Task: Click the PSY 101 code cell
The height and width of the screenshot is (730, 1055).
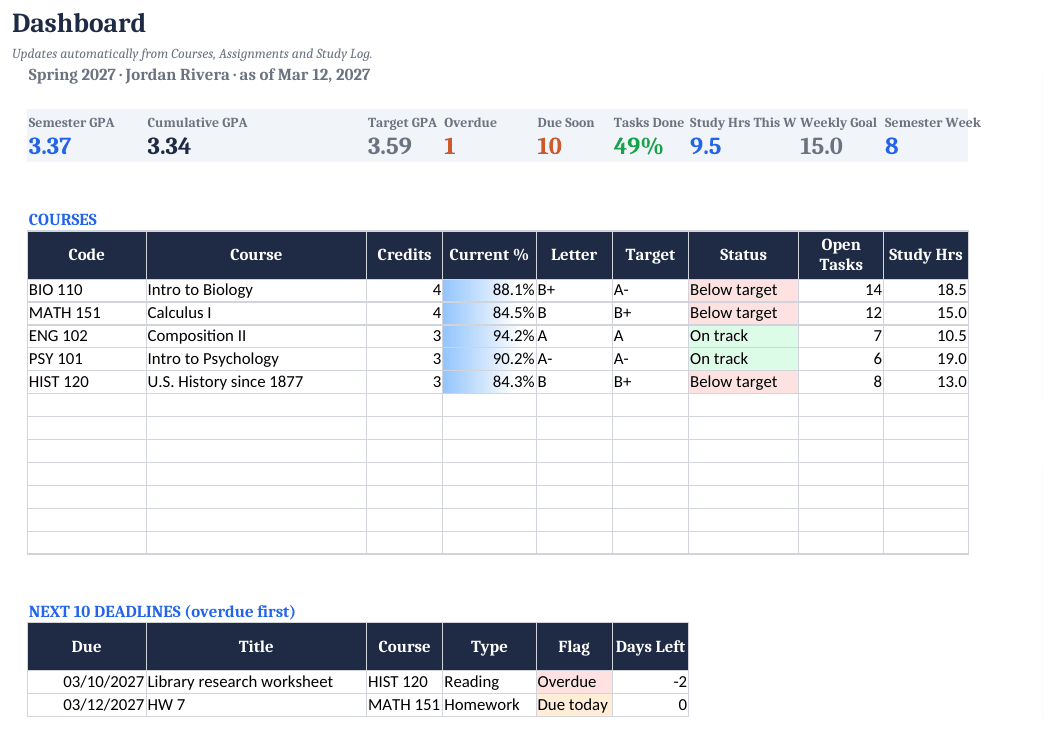Action: click(87, 359)
